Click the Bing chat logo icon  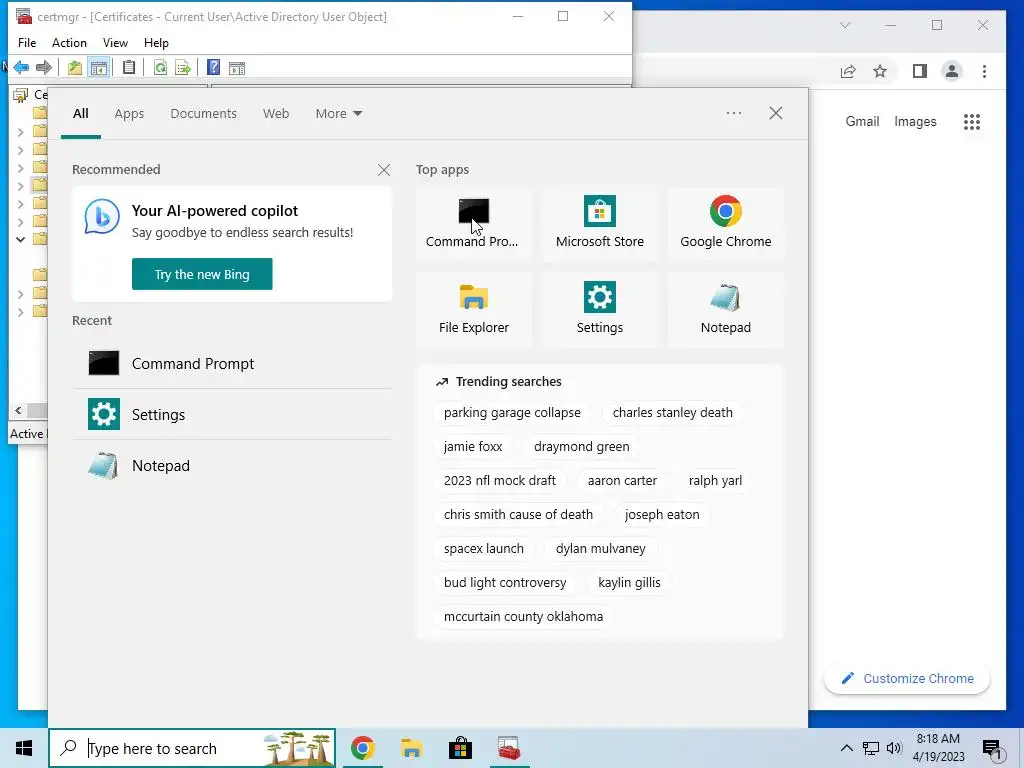[x=102, y=217]
